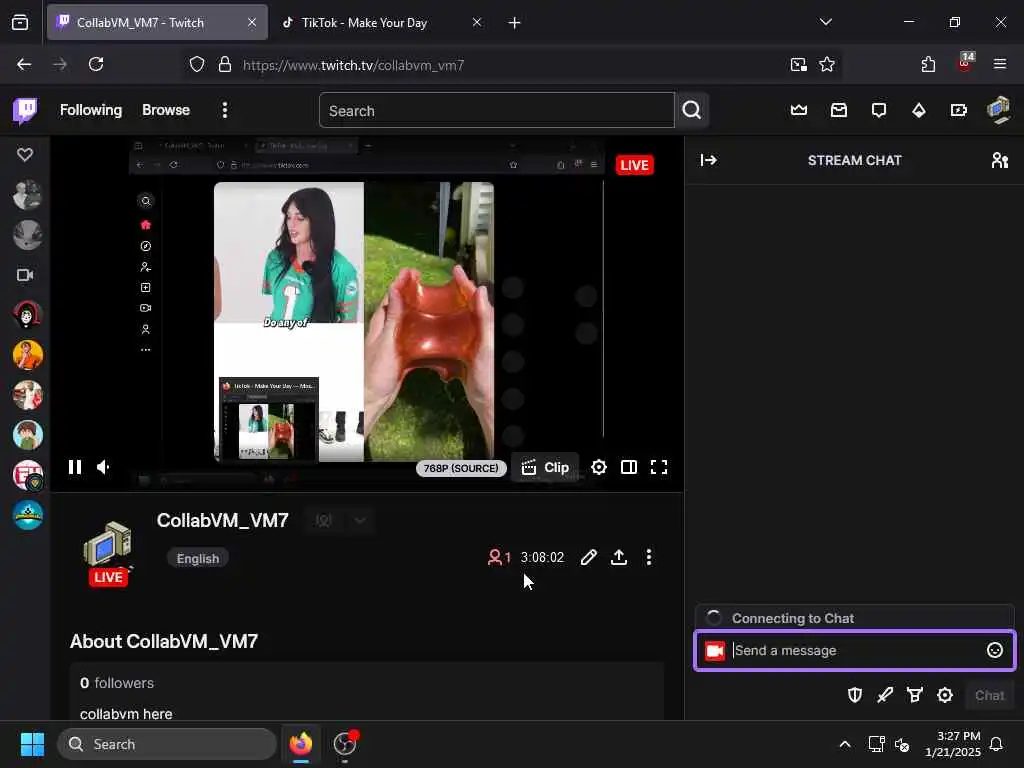
Task: Open Firefox extensions puzzle icon
Action: [928, 64]
